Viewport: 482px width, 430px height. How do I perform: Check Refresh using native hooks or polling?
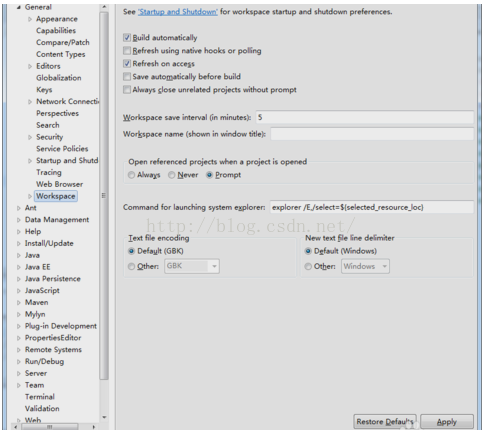(x=127, y=50)
